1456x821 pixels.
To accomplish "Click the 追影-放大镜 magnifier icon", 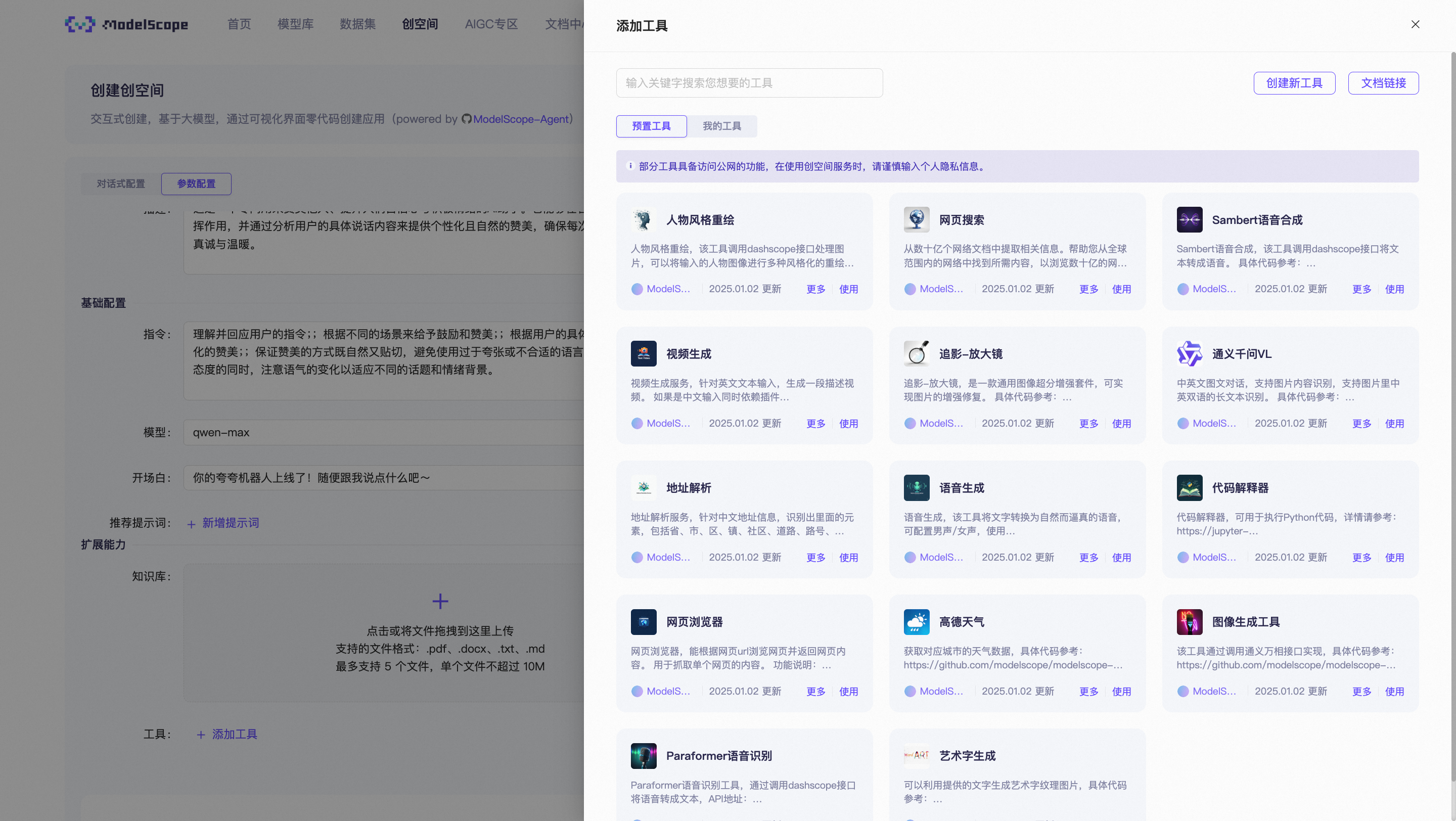I will pos(916,354).
